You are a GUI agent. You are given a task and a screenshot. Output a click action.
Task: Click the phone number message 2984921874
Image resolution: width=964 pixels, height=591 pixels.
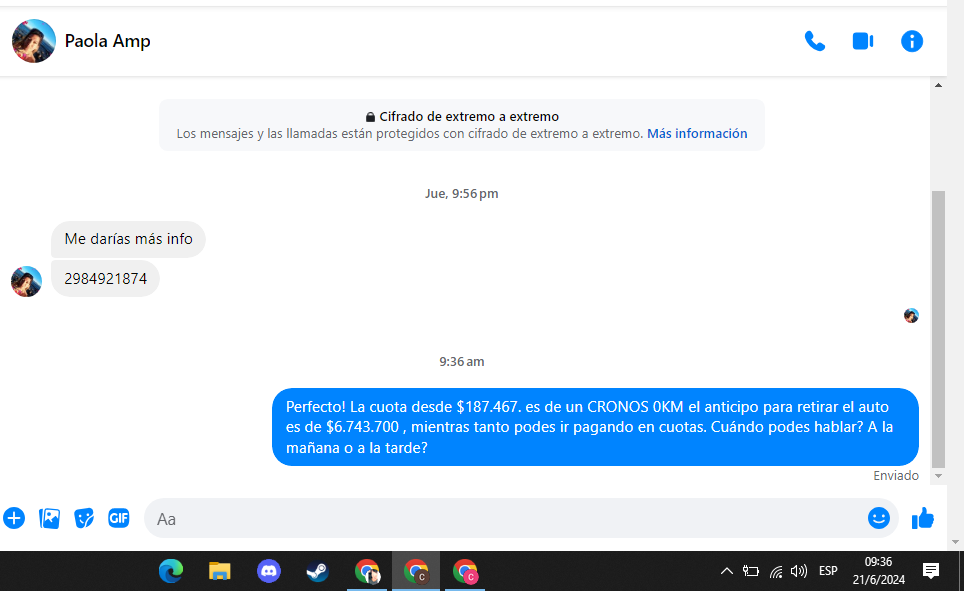105,279
